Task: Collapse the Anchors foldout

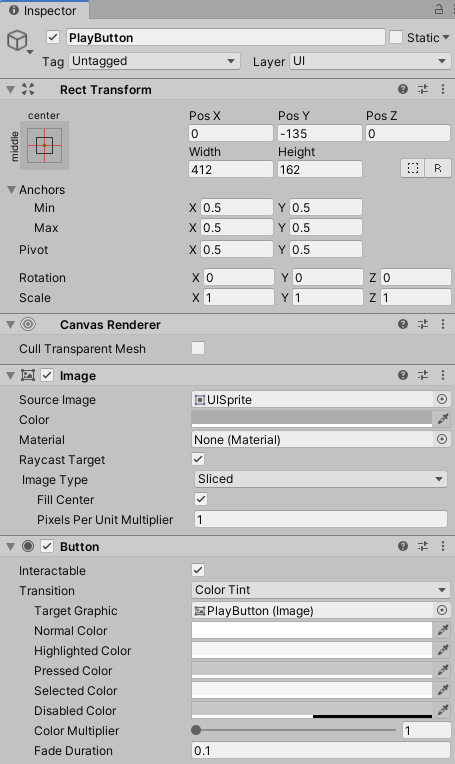Action: [x=11, y=190]
